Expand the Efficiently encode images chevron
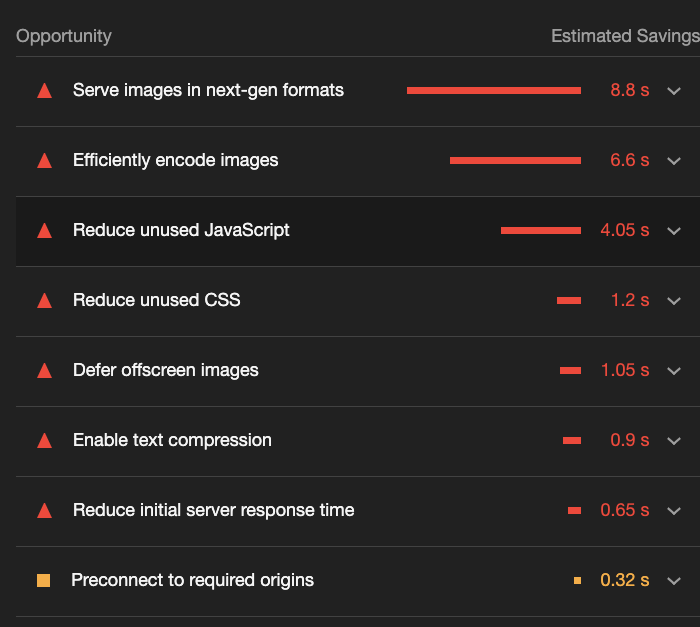The height and width of the screenshot is (627, 700). [x=674, y=161]
